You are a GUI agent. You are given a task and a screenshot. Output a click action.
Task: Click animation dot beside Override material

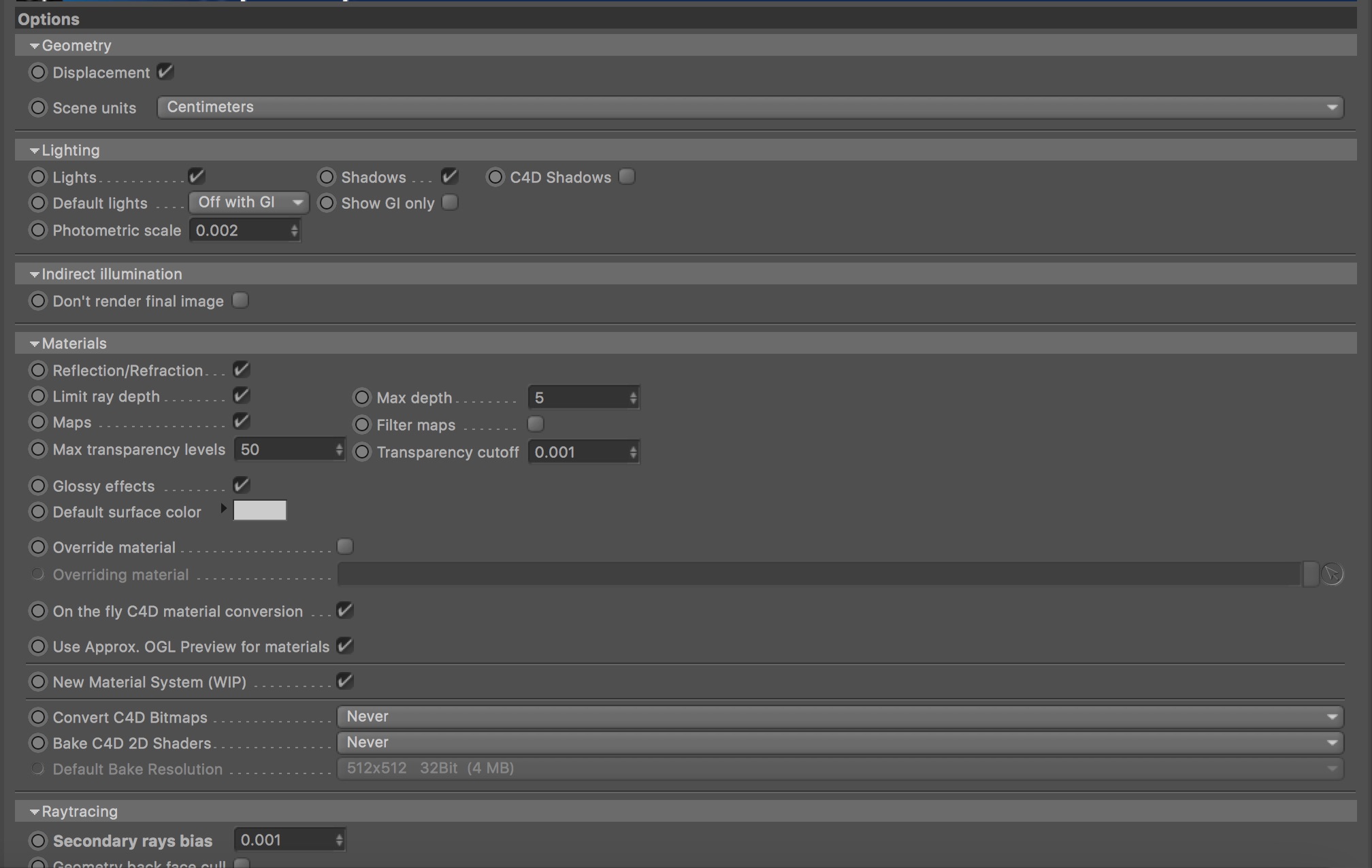[38, 547]
